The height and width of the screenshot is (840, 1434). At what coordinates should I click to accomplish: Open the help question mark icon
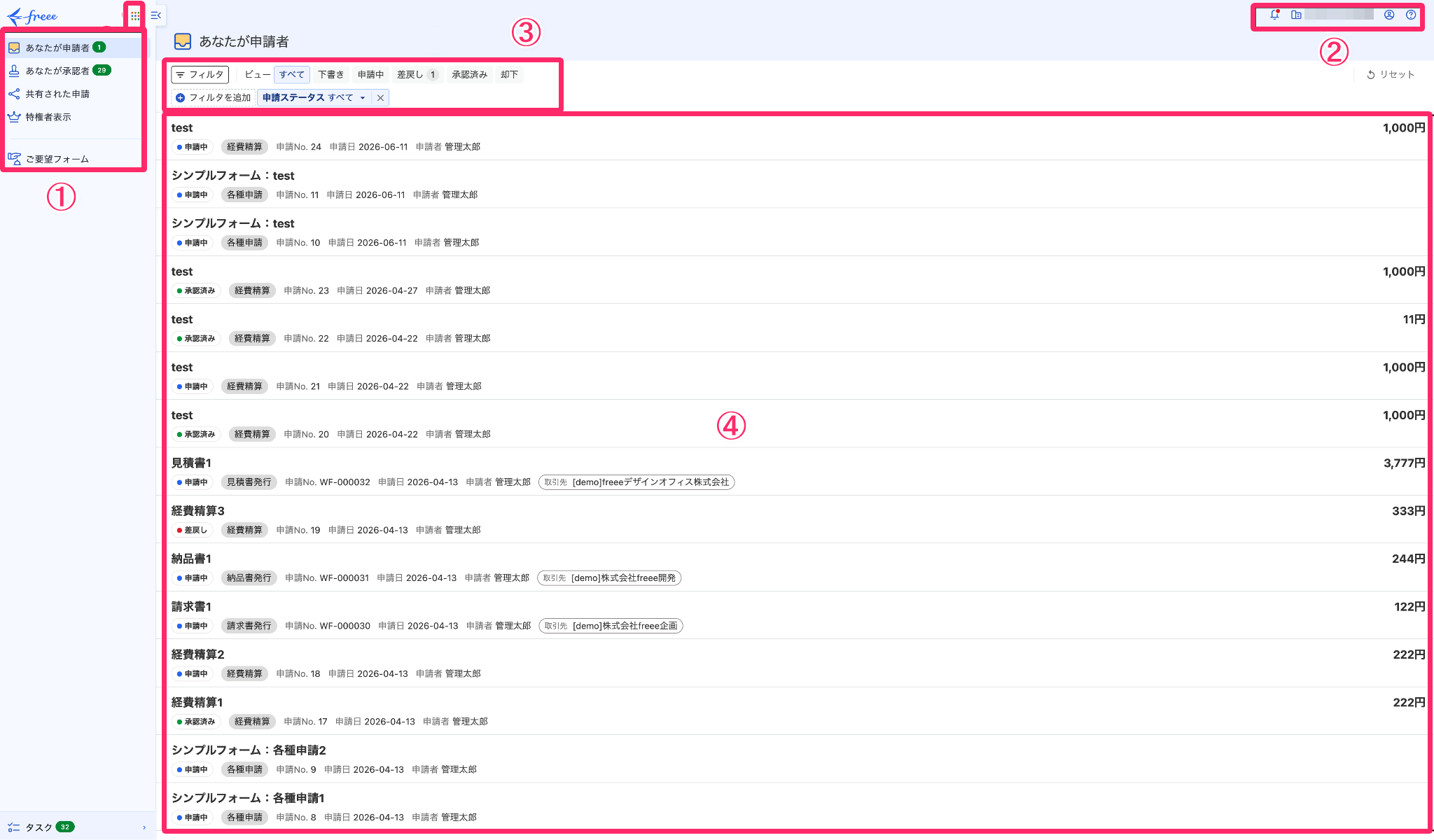(x=1411, y=15)
